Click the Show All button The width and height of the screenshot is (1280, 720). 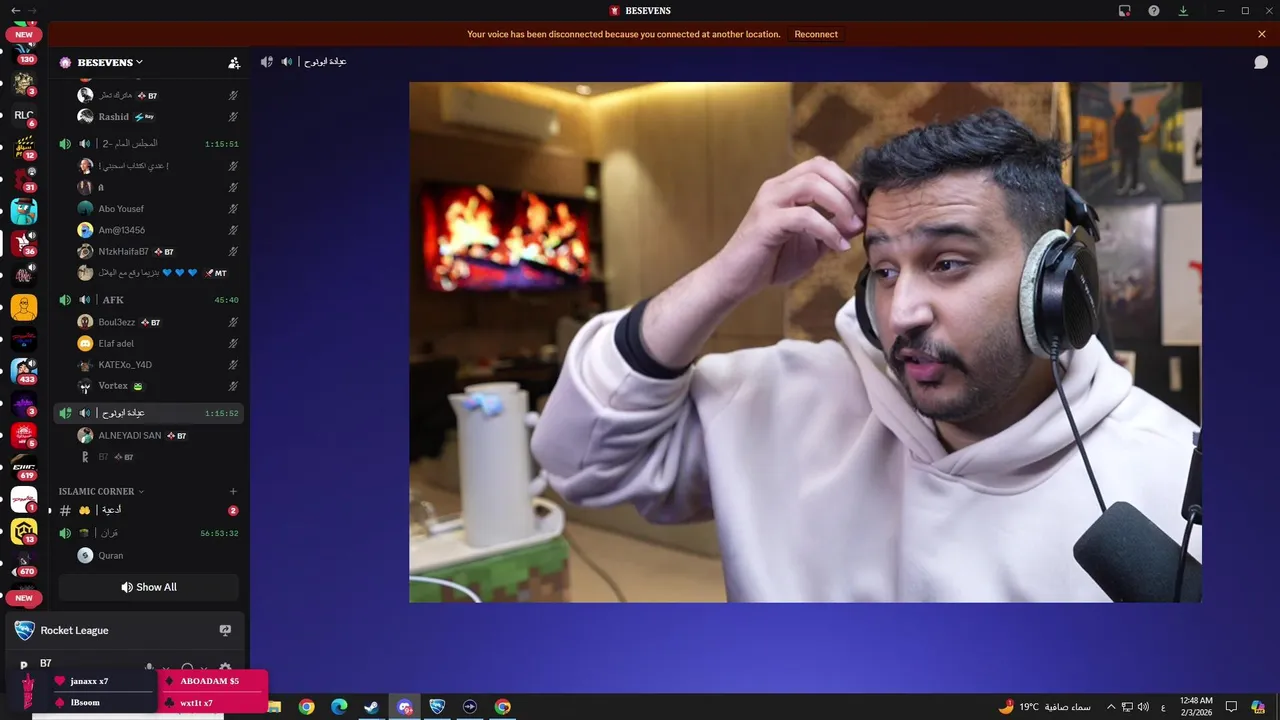148,587
